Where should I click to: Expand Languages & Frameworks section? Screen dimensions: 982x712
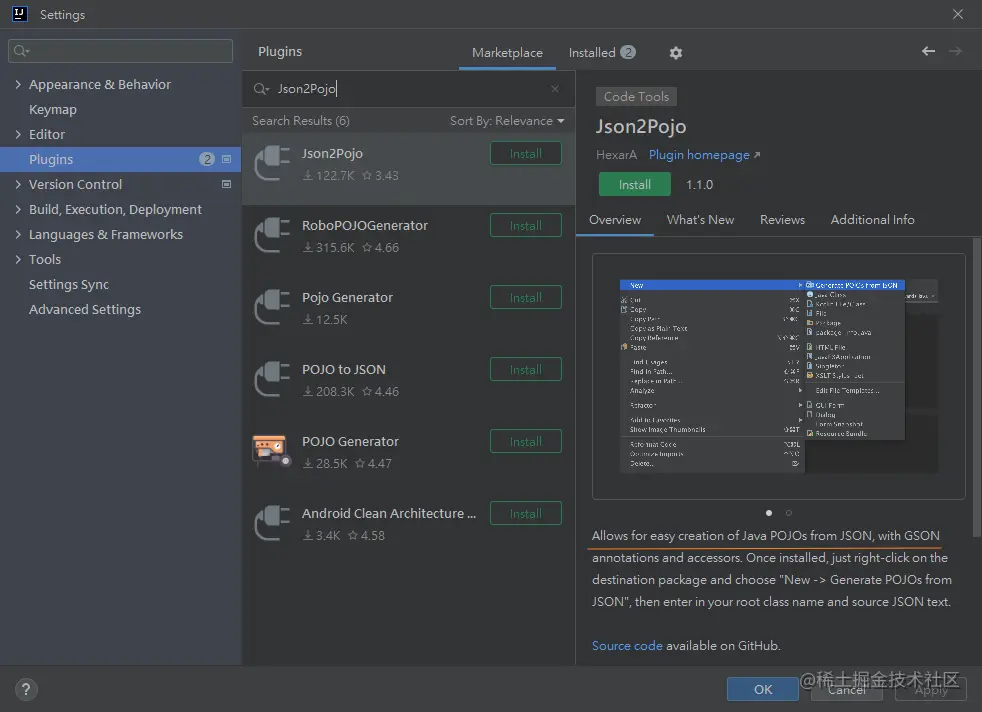click(x=18, y=234)
